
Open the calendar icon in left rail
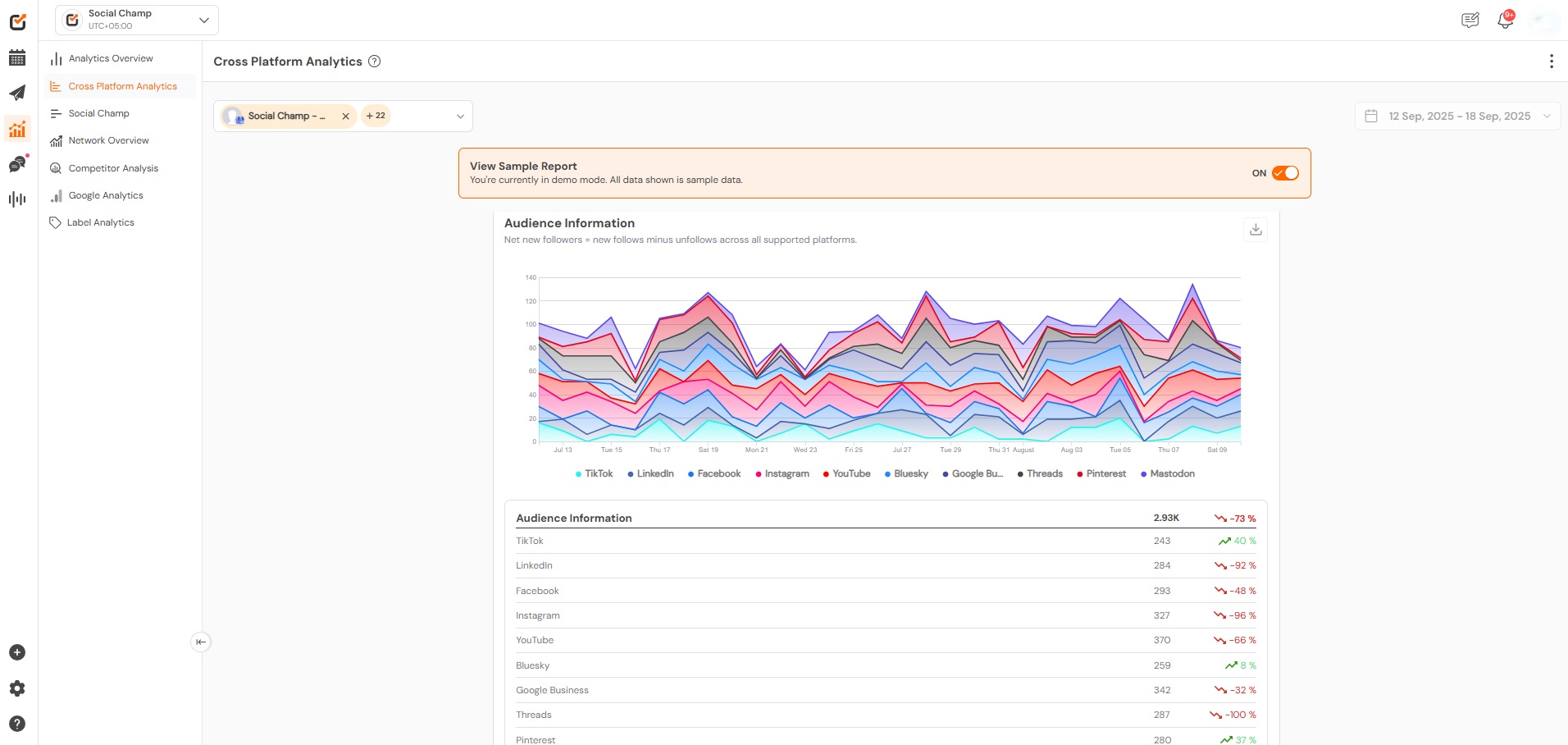pyautogui.click(x=17, y=57)
